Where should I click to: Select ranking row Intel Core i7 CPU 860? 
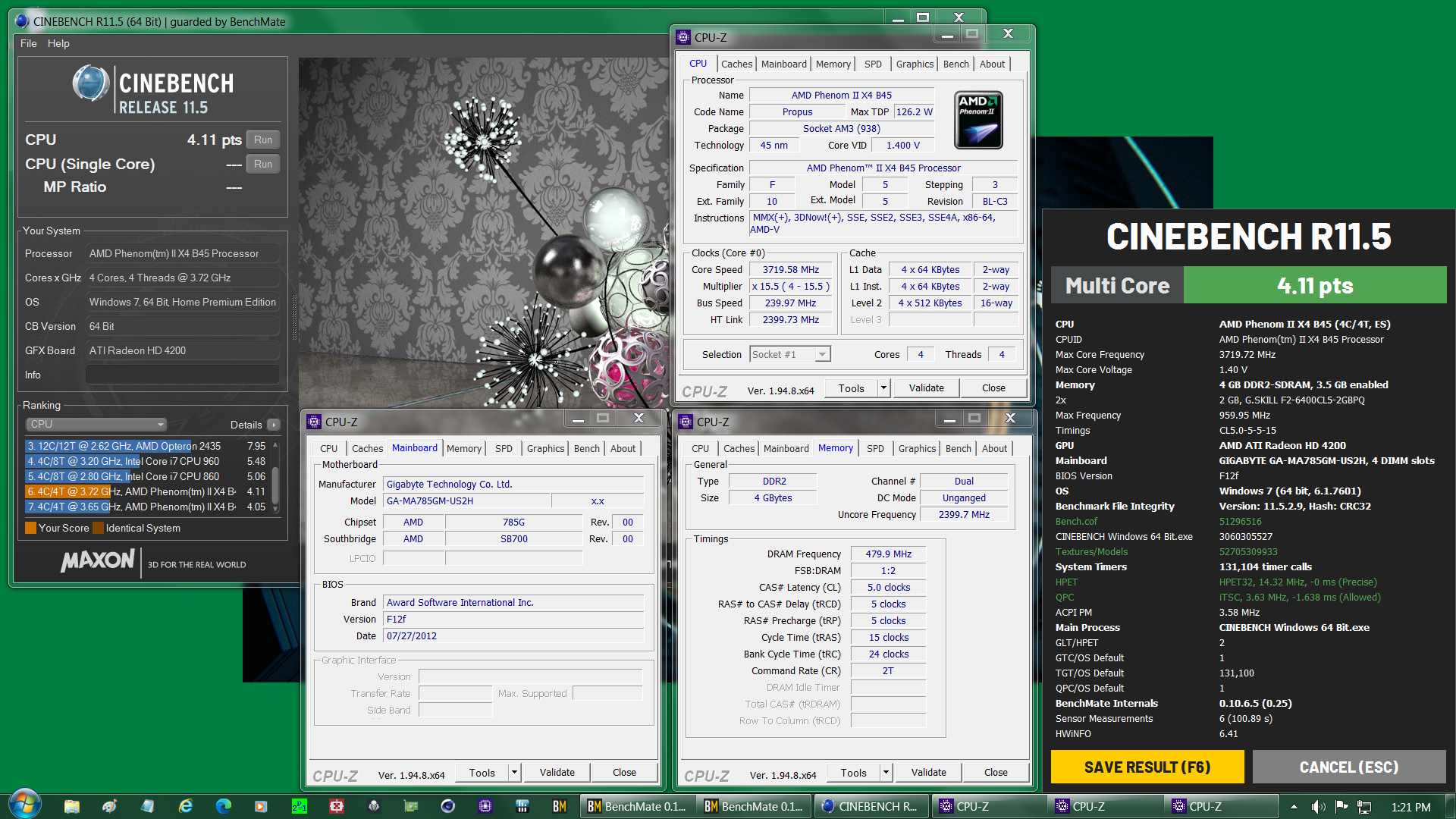pyautogui.click(x=146, y=476)
